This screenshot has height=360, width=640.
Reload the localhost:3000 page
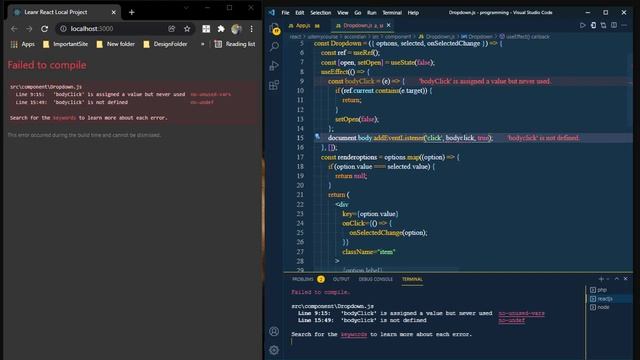[x=44, y=29]
